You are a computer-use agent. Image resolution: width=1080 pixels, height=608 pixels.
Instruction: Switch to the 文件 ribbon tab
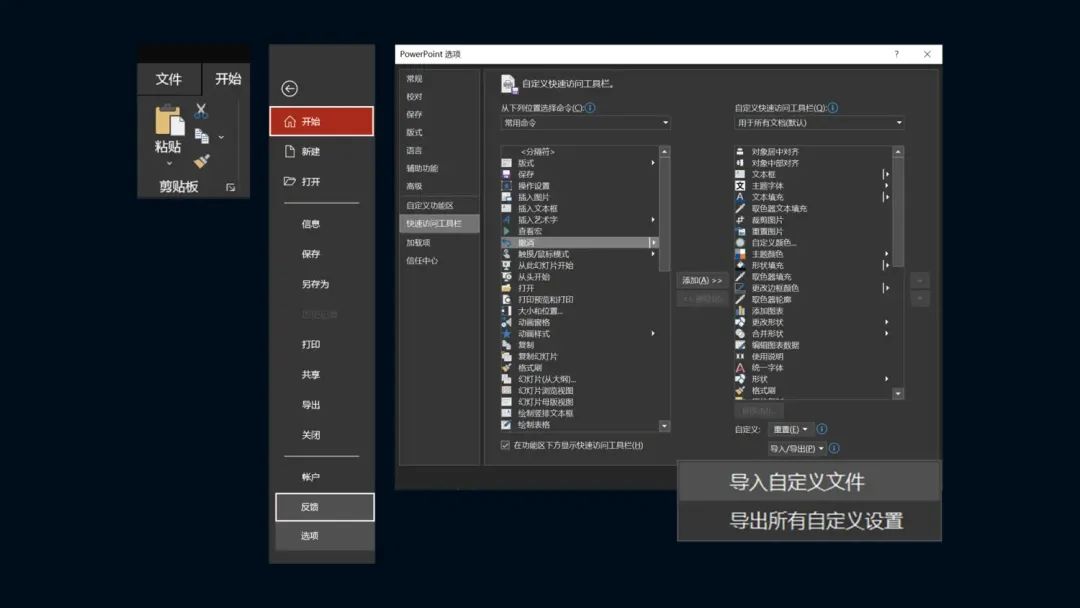[x=169, y=79]
